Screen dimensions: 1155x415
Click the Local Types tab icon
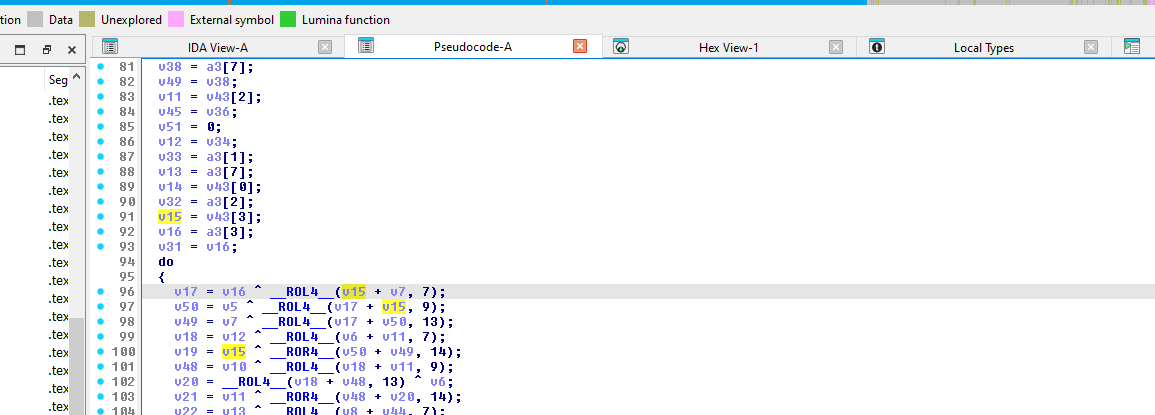coord(877,47)
